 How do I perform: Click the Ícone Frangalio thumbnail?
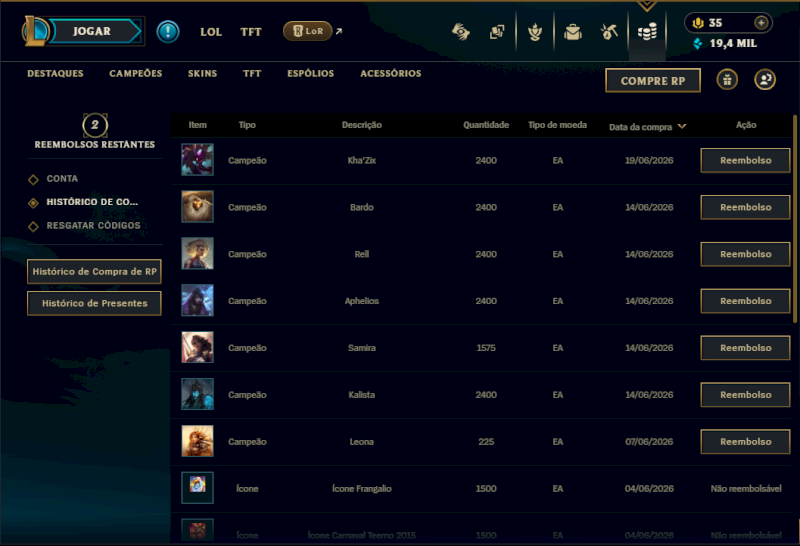[197, 488]
